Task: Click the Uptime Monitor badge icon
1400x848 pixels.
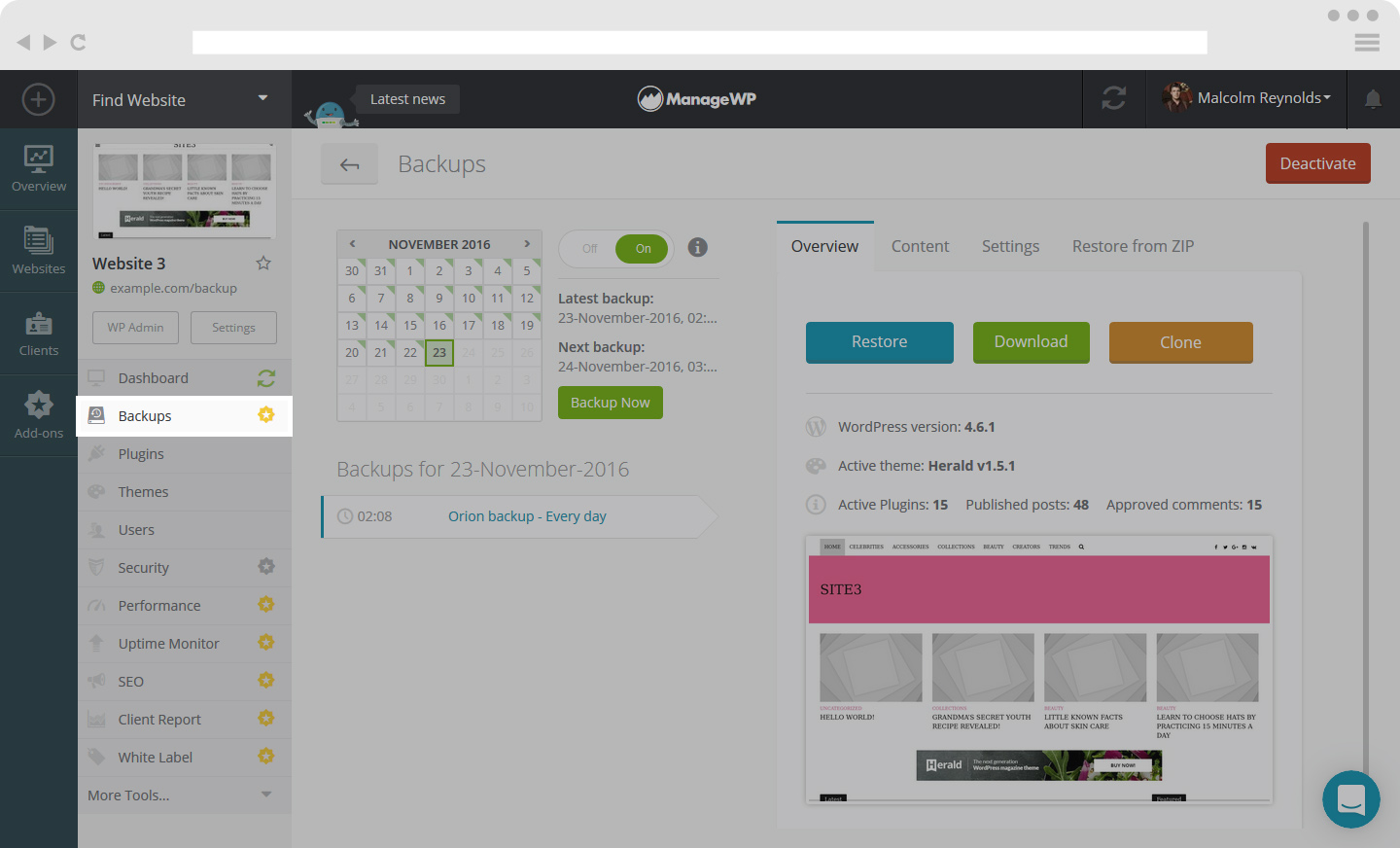Action: 266,643
